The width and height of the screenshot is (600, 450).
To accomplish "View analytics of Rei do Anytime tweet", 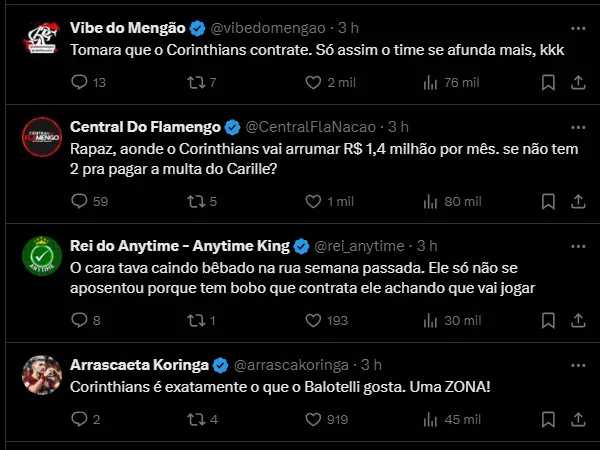I will tap(432, 320).
